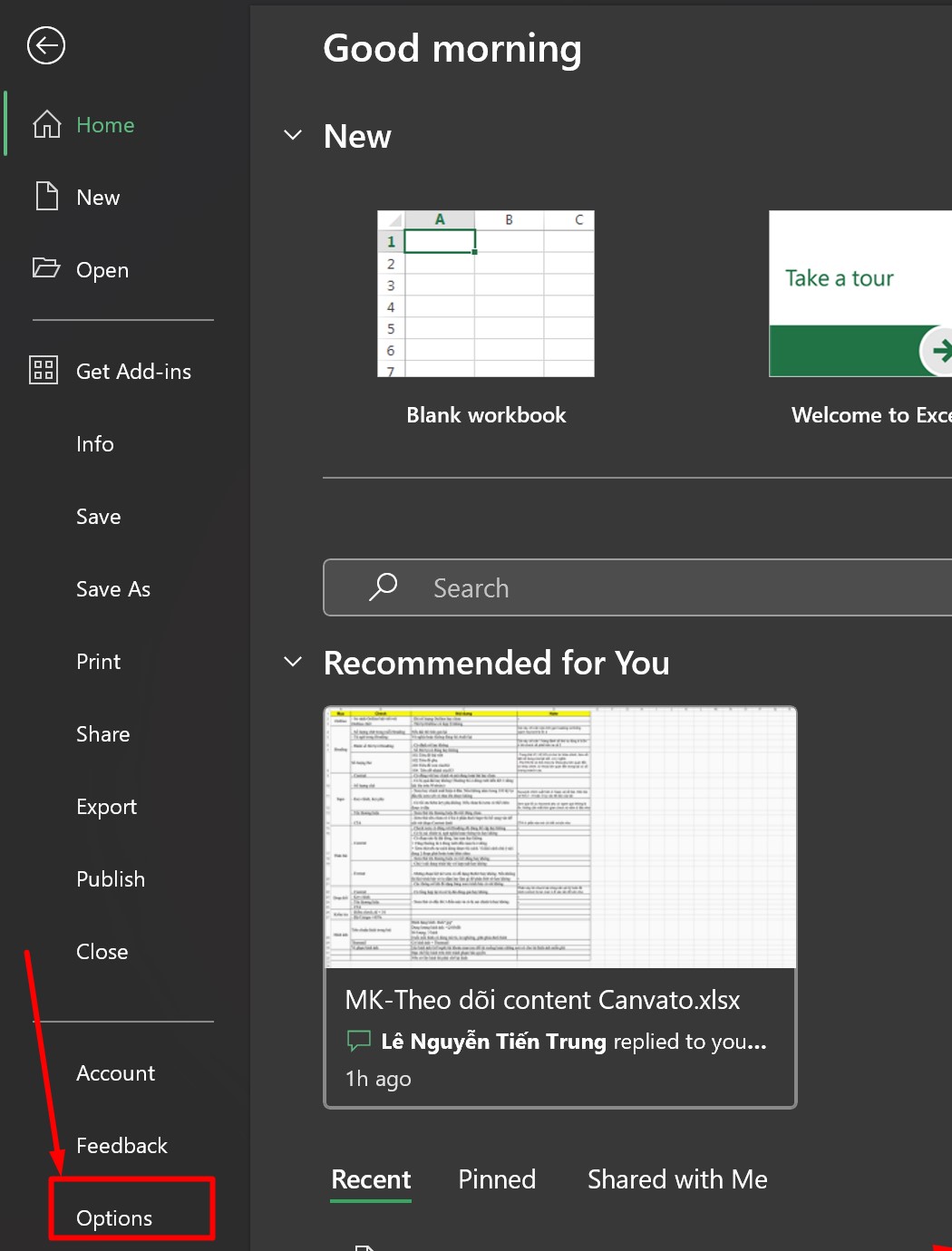Click the green arrow on Take a tour
Viewport: 952px width, 1251px height.
pos(939,351)
